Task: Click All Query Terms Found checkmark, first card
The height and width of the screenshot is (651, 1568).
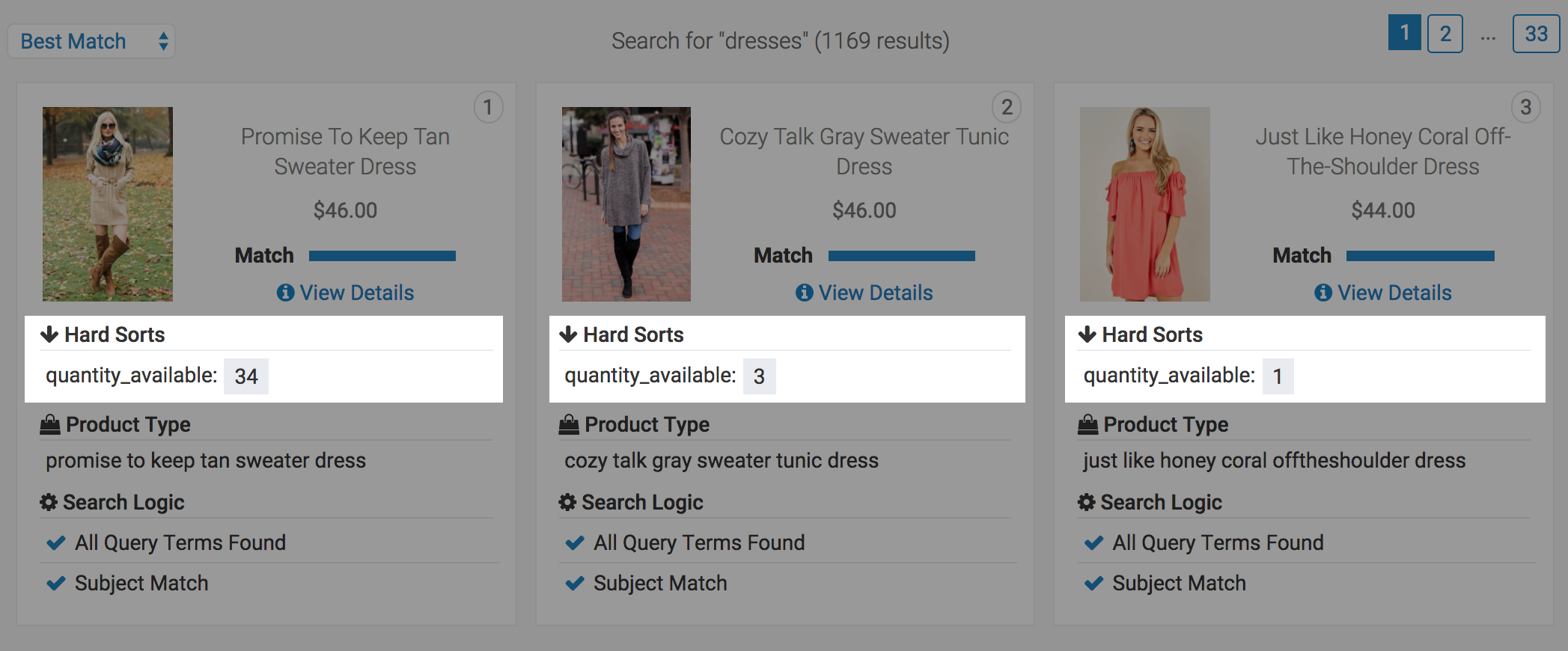Action: pyautogui.click(x=56, y=542)
